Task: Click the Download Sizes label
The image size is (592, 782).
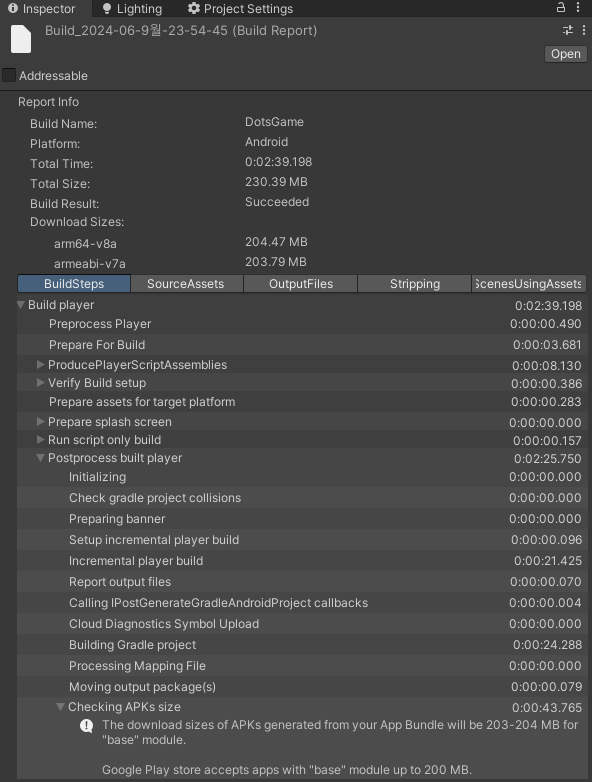Action: (77, 222)
